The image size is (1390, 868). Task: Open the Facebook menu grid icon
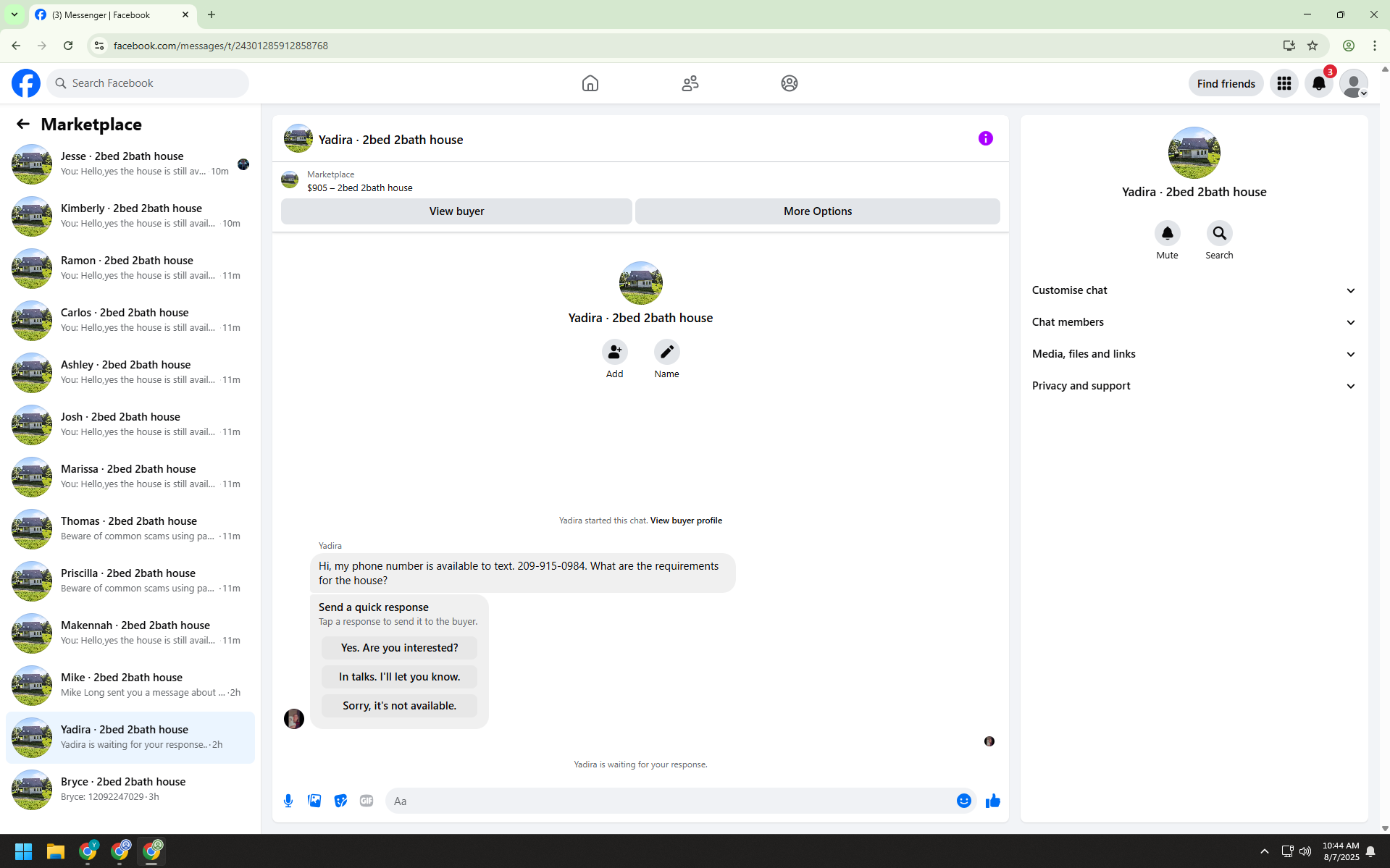[x=1284, y=83]
